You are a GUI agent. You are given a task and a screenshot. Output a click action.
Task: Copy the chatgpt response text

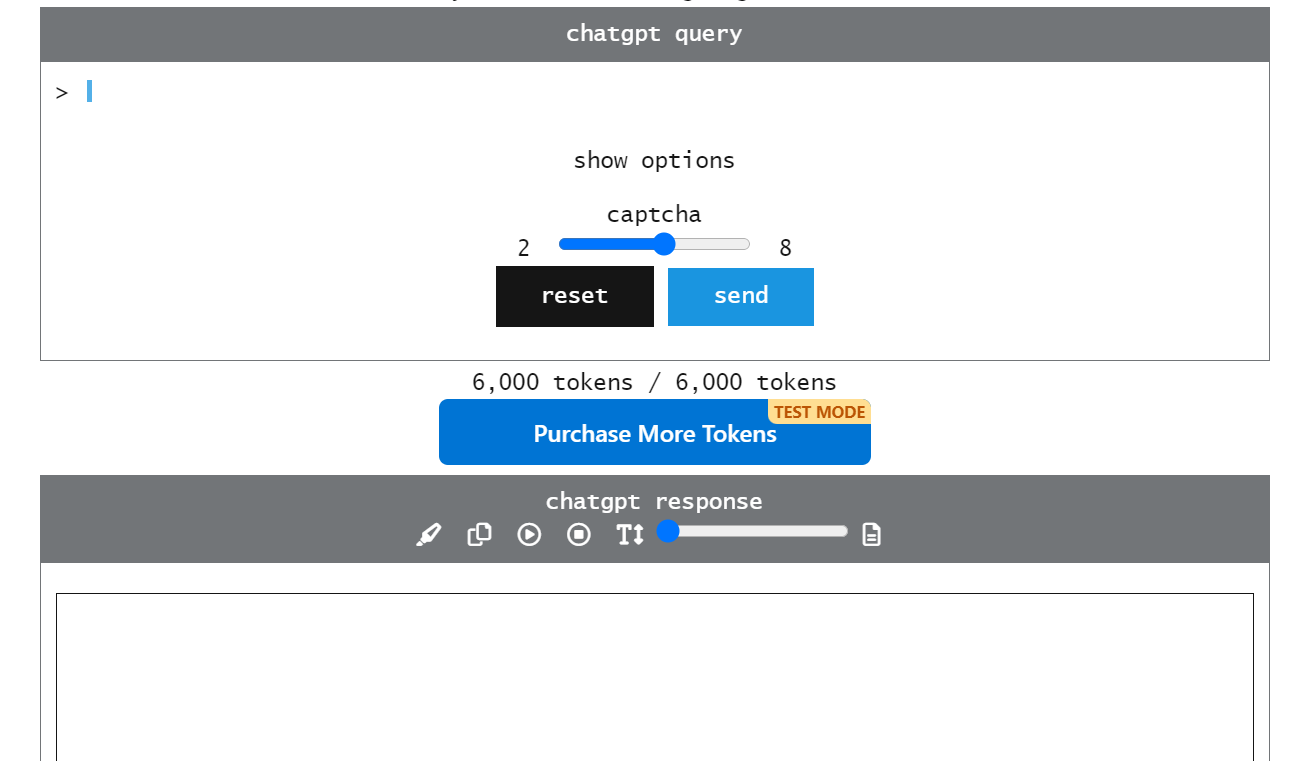point(479,534)
